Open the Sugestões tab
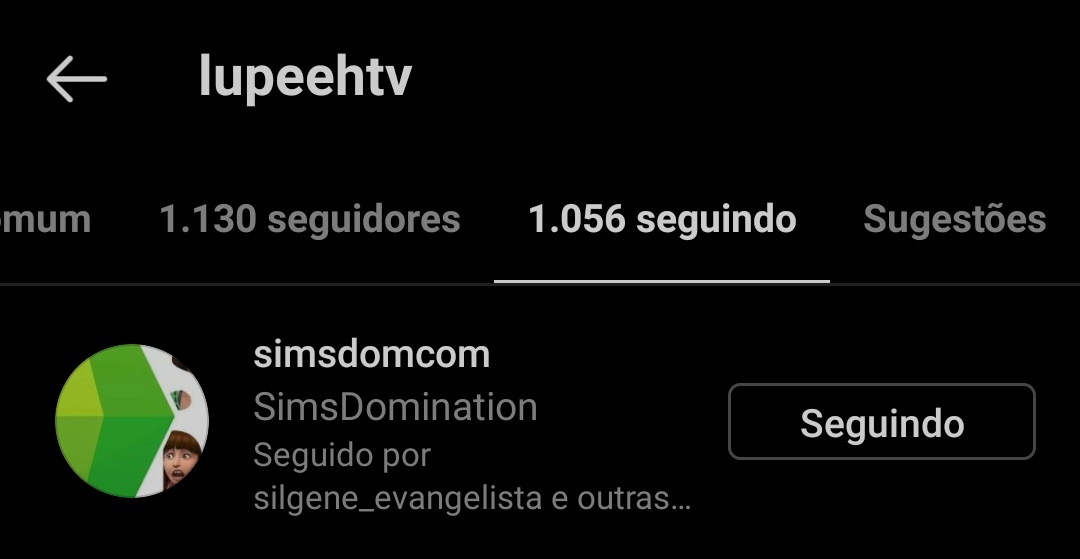The width and height of the screenshot is (1080, 559). coord(954,219)
